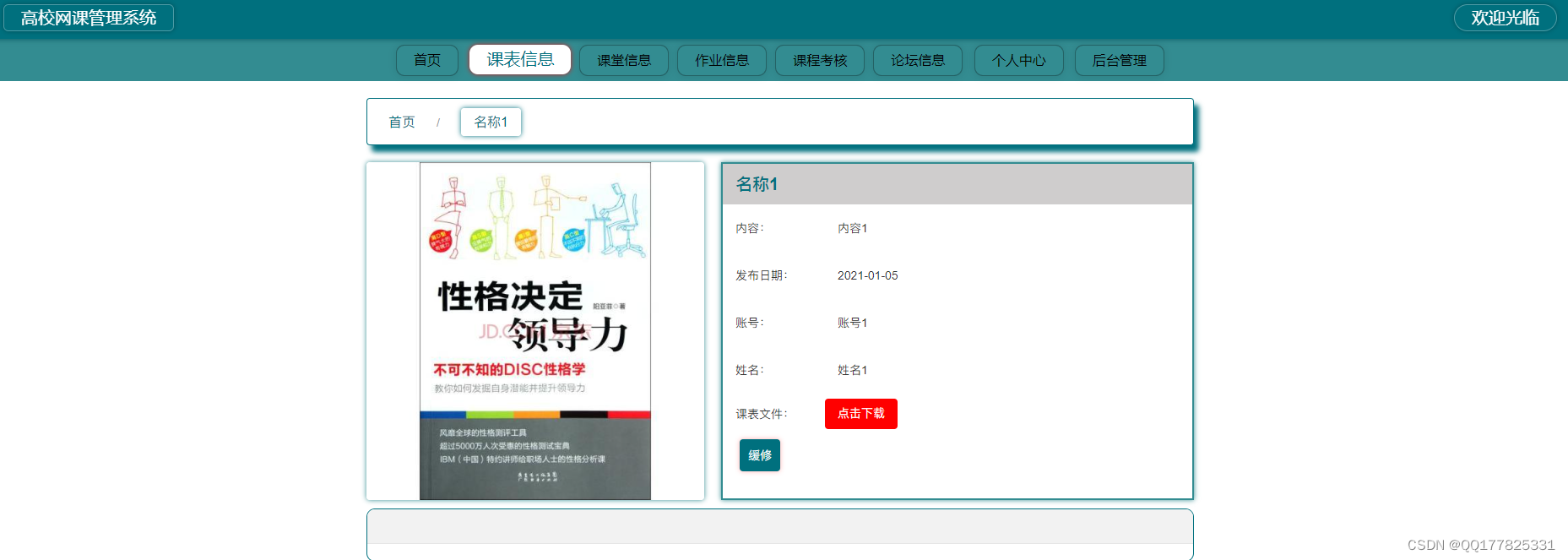Viewport: 1568px width, 560px height.
Task: Click the 姓名： field label
Action: (749, 370)
